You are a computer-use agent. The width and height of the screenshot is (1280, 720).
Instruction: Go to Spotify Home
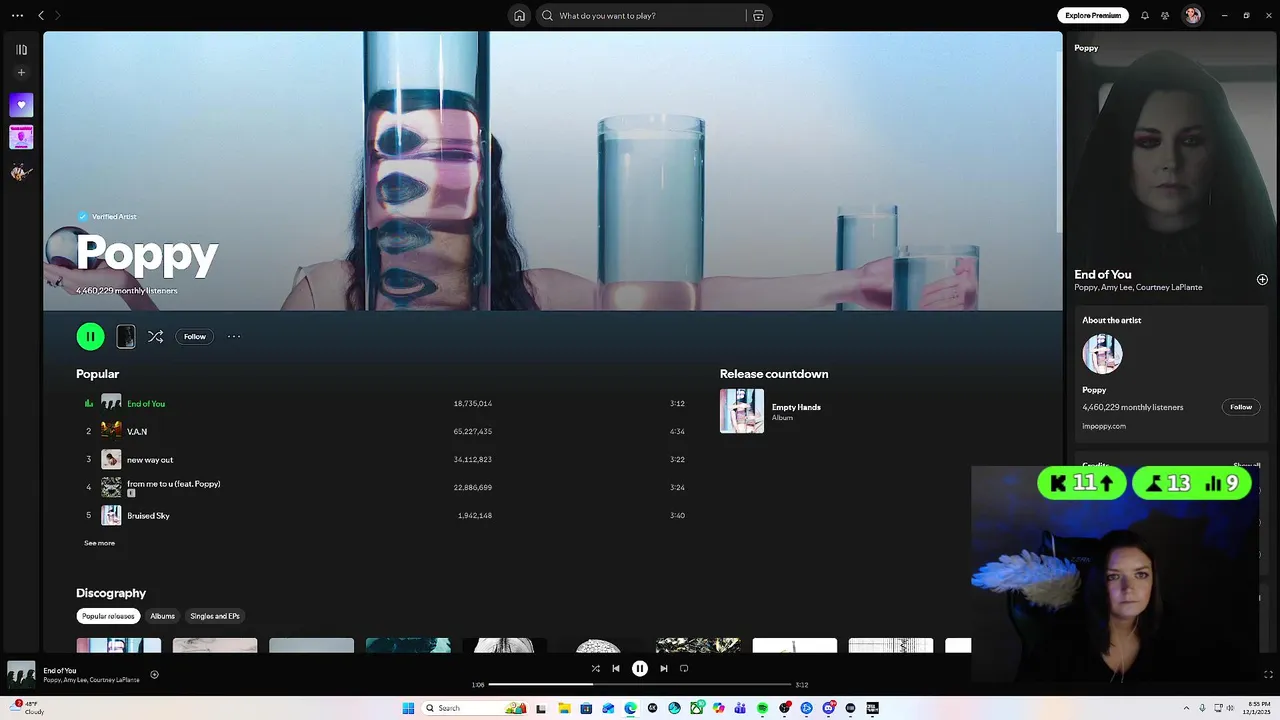pos(519,15)
